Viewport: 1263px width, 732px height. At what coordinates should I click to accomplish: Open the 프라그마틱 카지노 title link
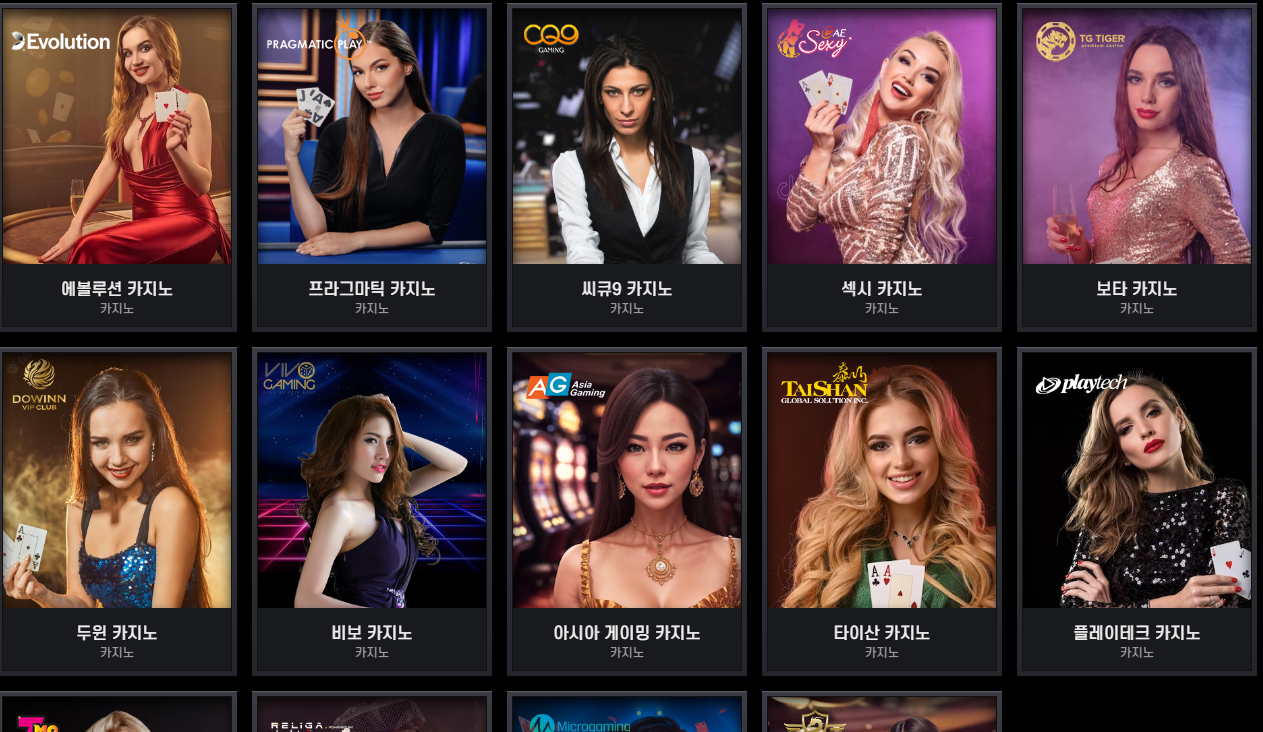[372, 289]
